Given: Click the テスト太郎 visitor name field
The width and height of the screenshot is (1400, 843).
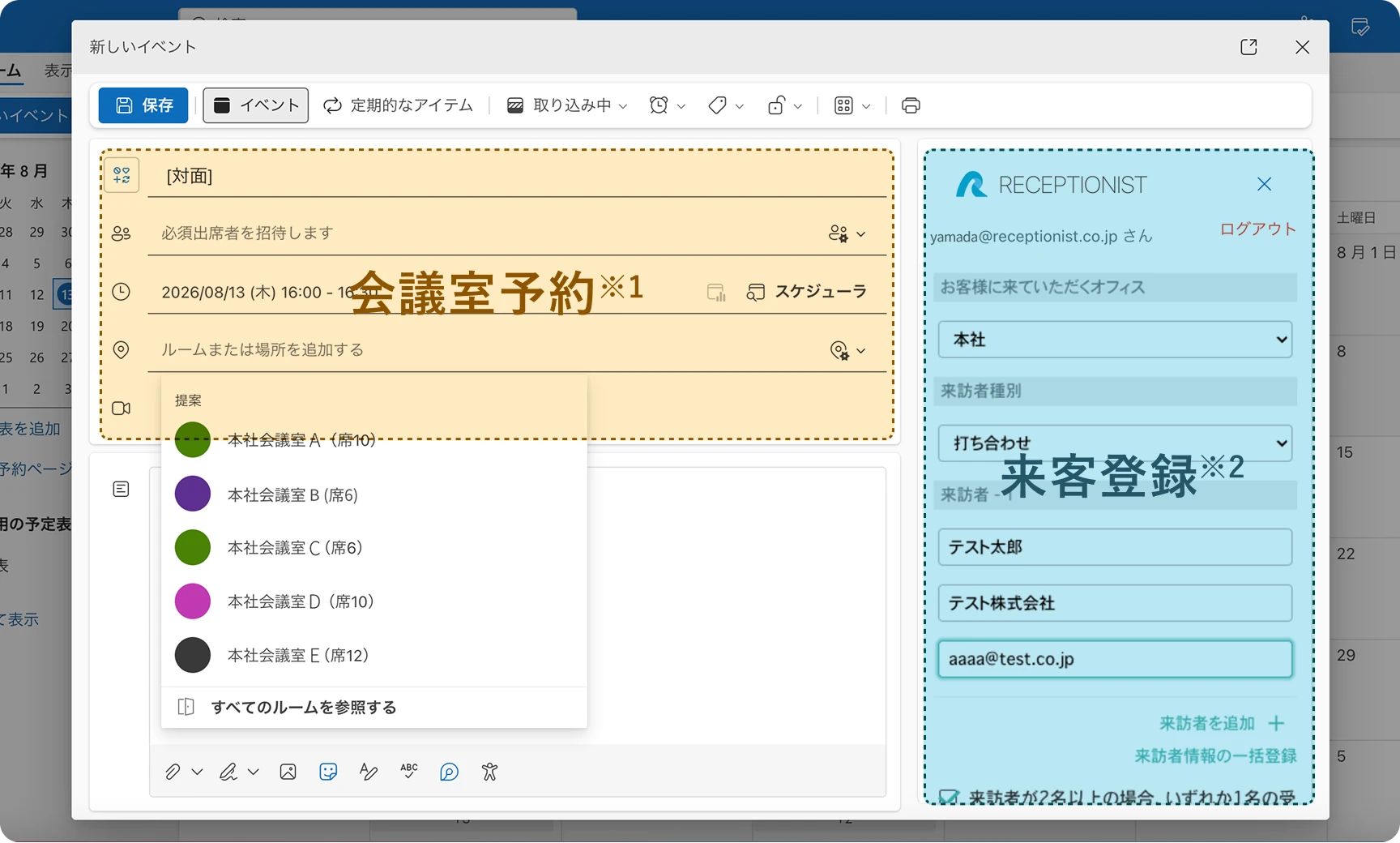Looking at the screenshot, I should [1115, 547].
